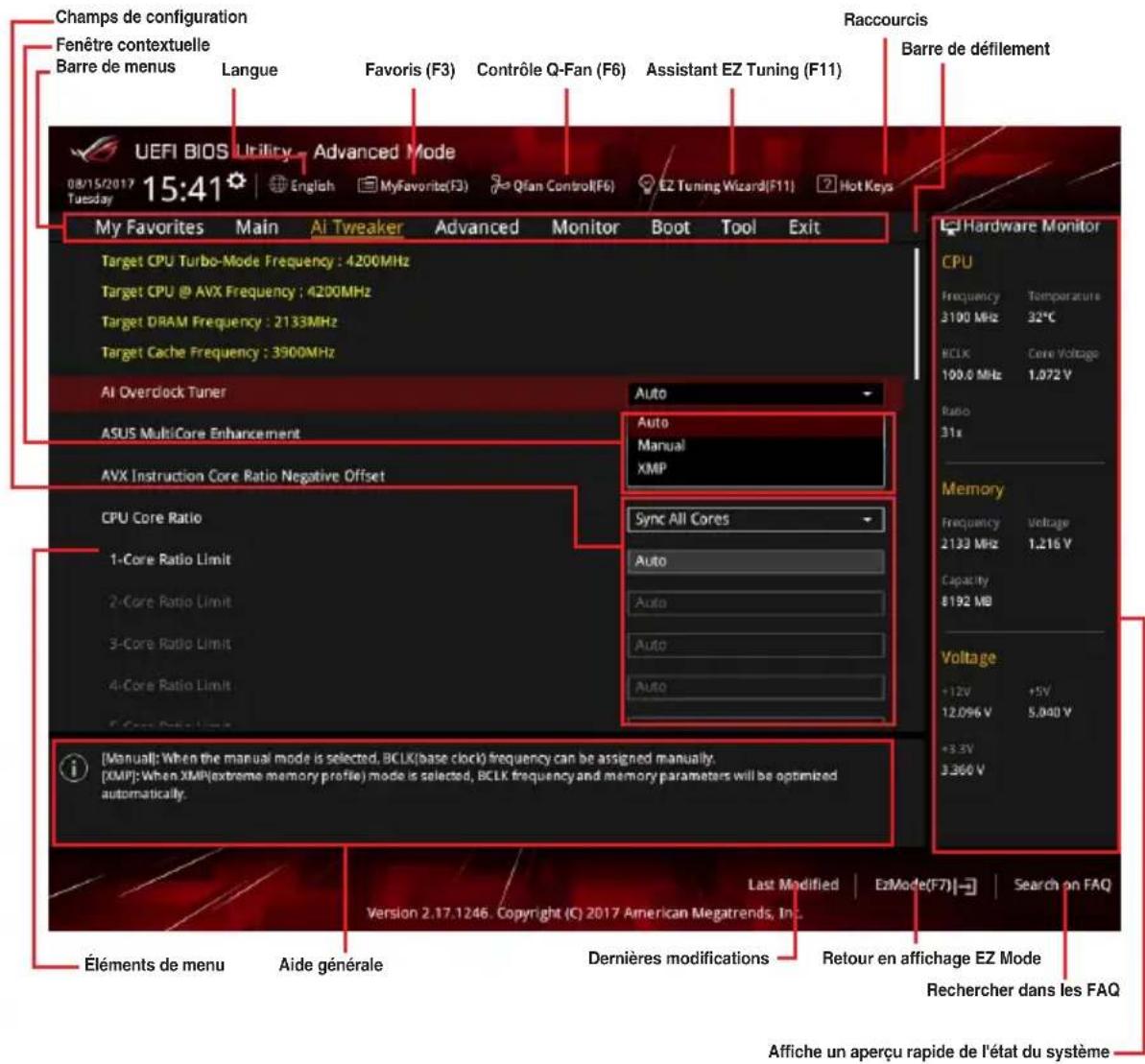
Task: Switch to EzMode(F7)
Action: coord(925,886)
